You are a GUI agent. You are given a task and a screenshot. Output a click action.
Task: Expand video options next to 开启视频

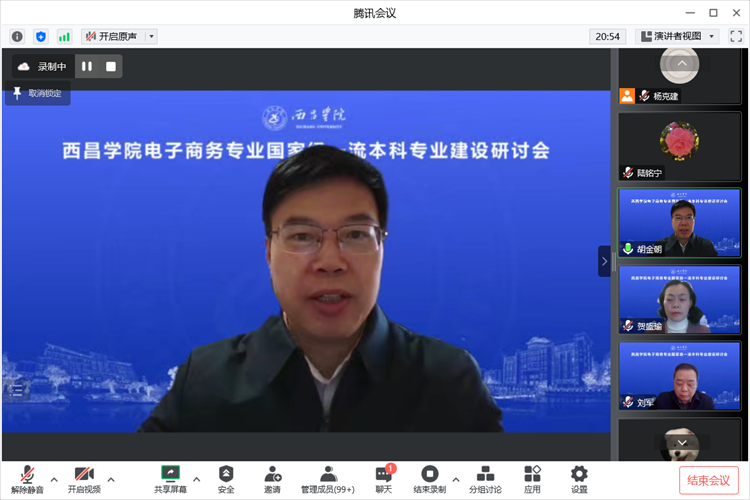111,479
